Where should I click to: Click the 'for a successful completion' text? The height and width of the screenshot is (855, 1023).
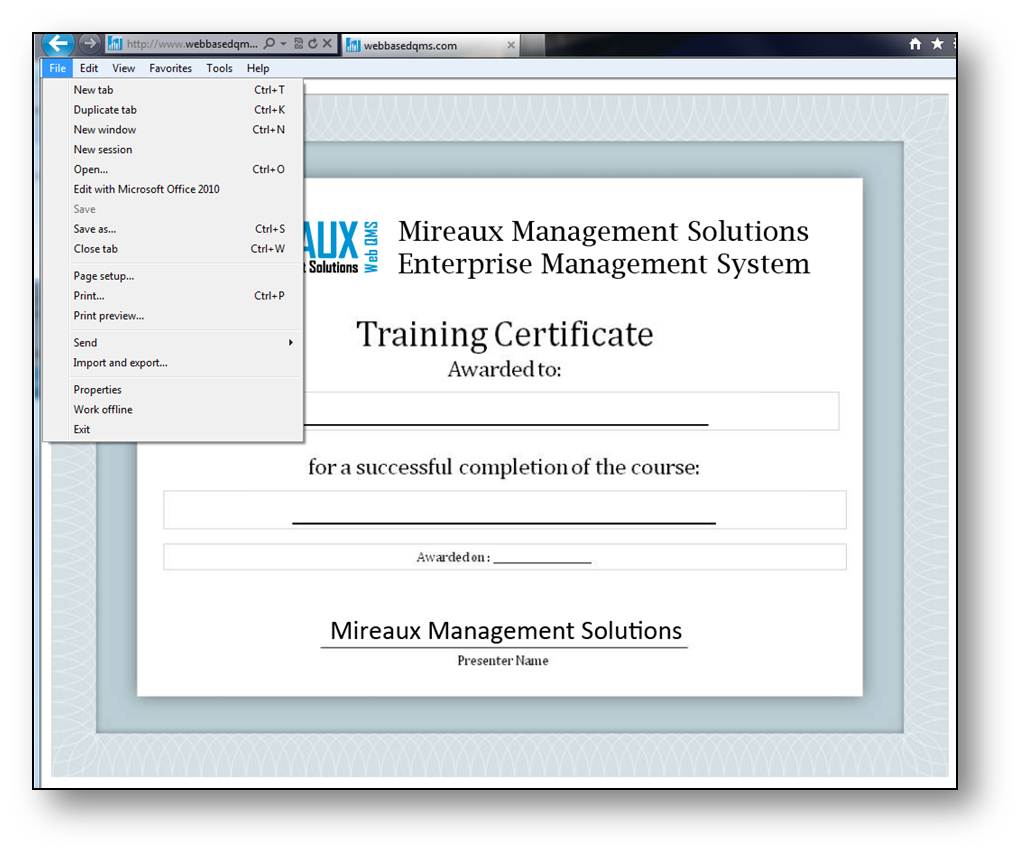(x=504, y=467)
